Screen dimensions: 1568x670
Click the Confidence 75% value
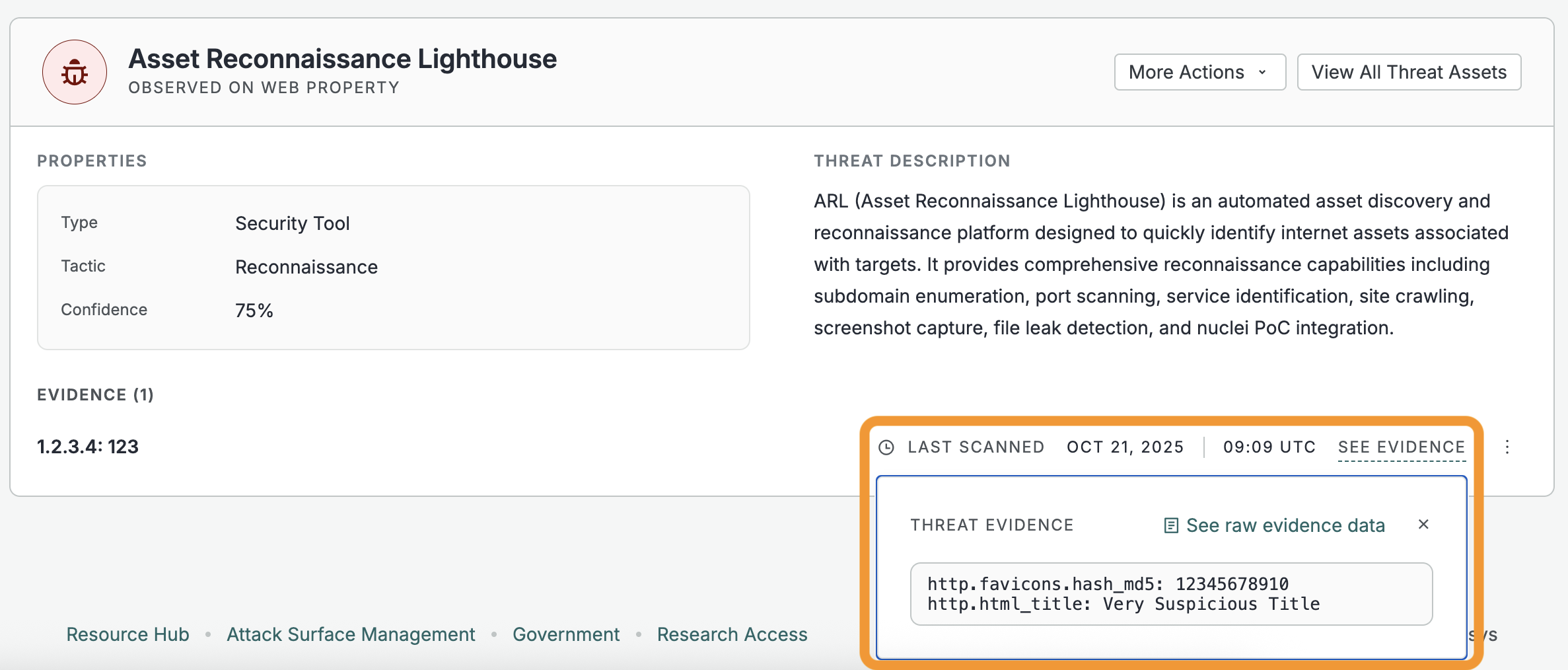click(x=254, y=311)
